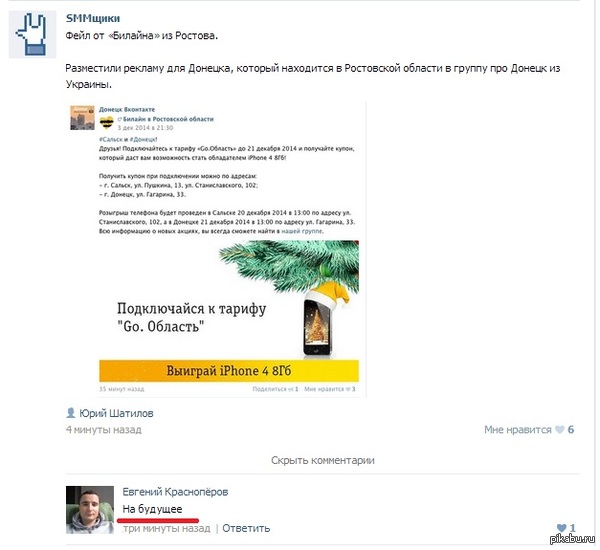Follow the #Сальск hashtag
Image resolution: width=600 pixels, height=550 pixels.
click(x=110, y=139)
